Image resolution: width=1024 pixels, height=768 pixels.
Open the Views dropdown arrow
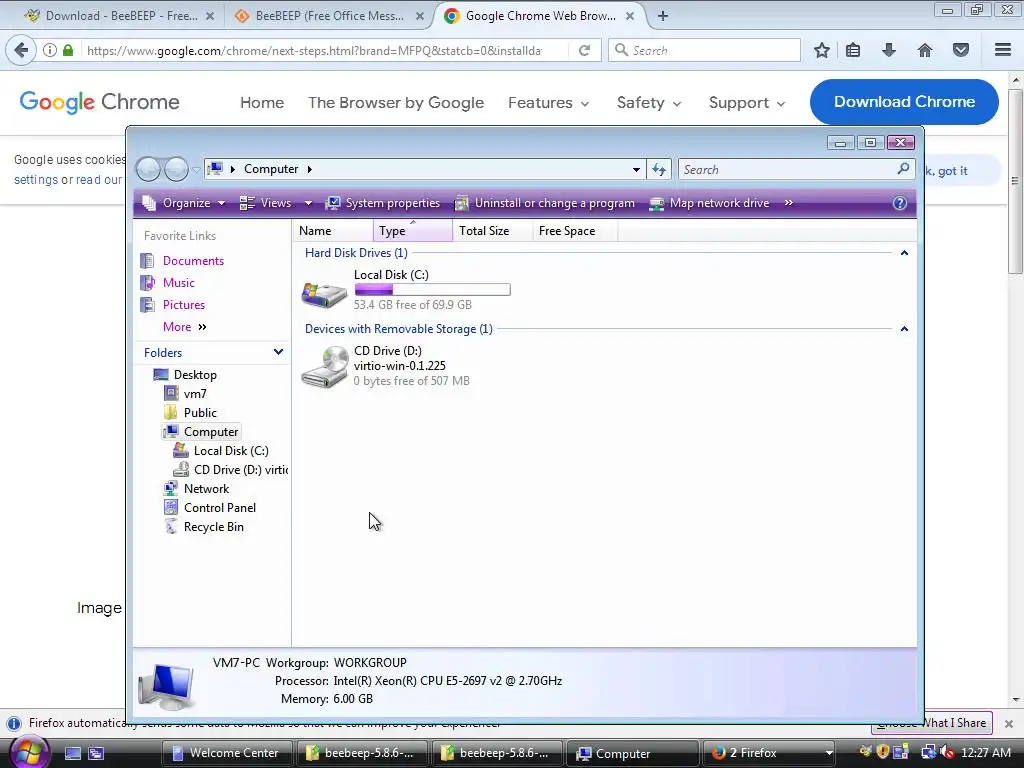[x=308, y=203]
